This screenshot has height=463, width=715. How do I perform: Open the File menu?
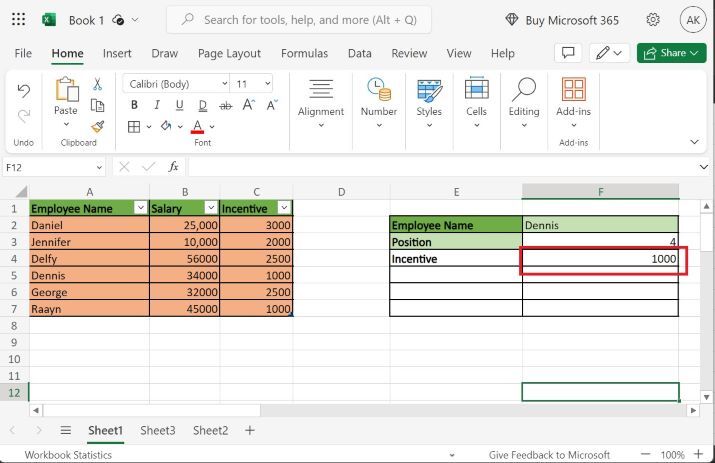pyautogui.click(x=23, y=53)
